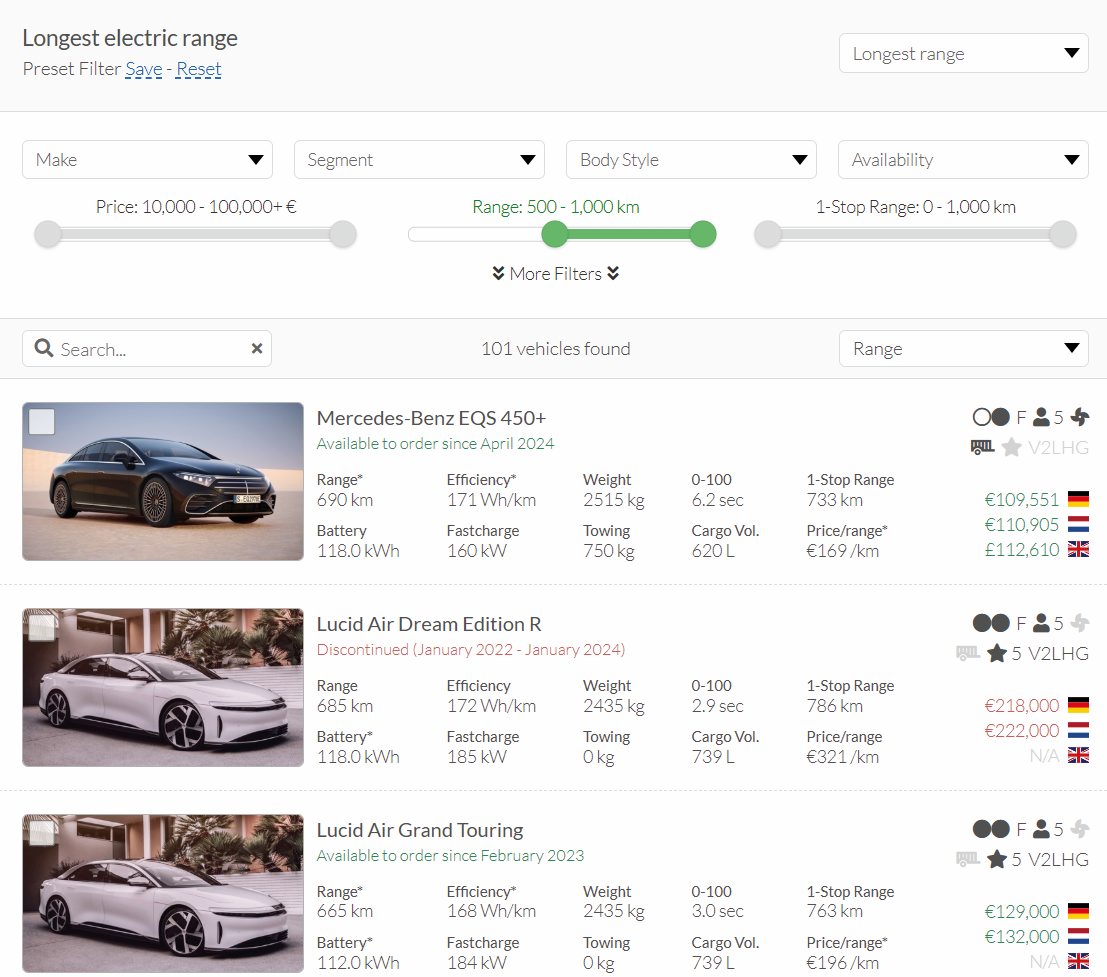This screenshot has width=1107, height=977.
Task: Click the Price slider minimum handle
Action: 48,234
